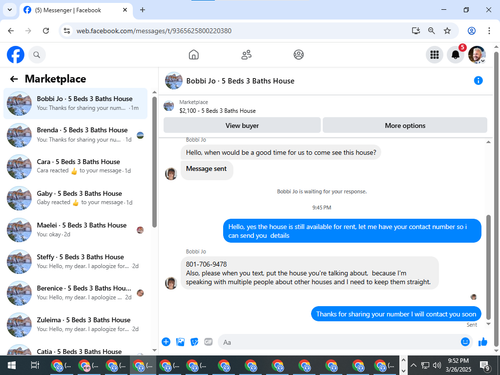
Task: Select the Messenger | Facebook tab
Action: click(x=76, y=10)
